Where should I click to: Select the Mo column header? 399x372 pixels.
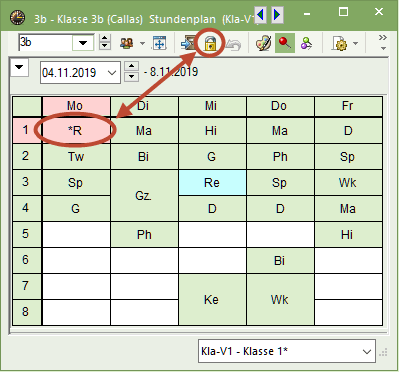click(x=76, y=106)
